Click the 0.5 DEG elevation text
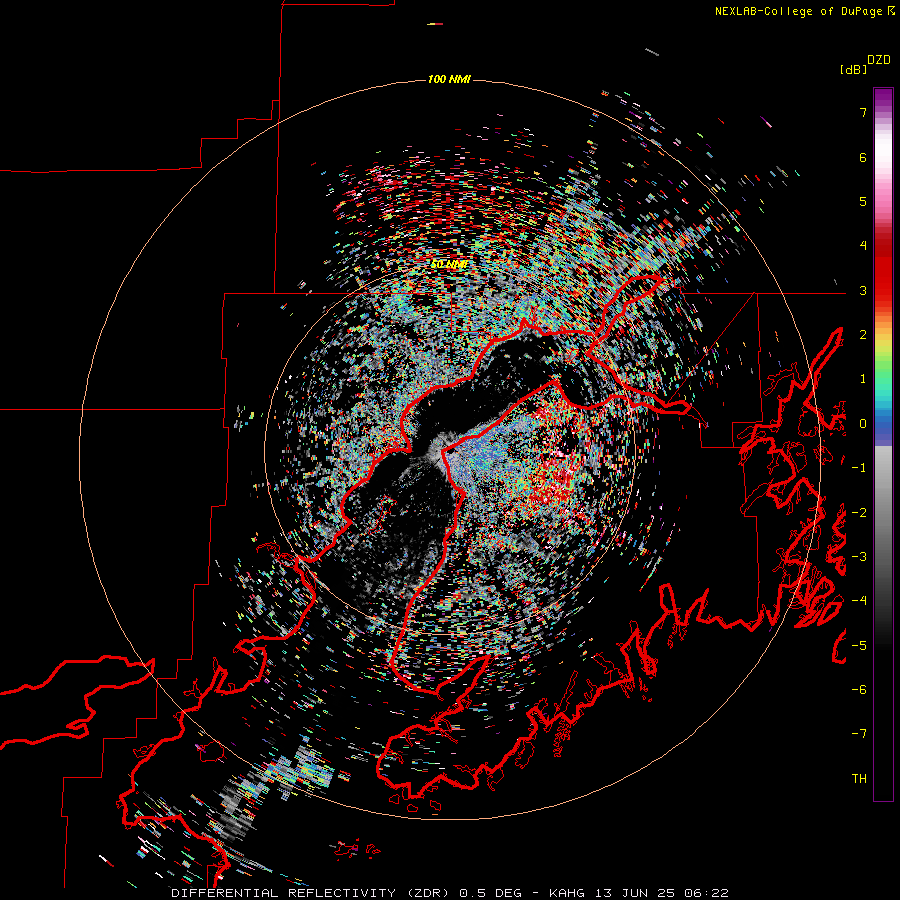This screenshot has height=900, width=900. click(491, 893)
